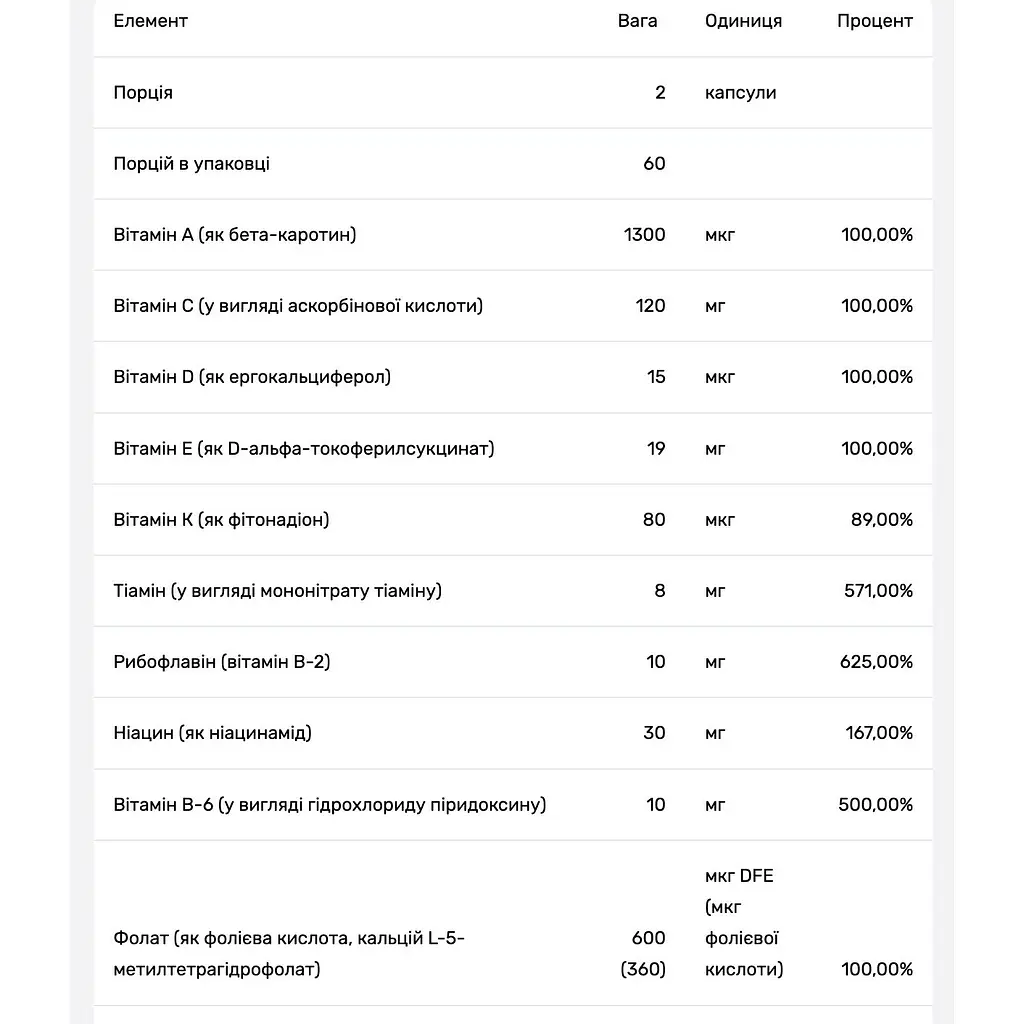This screenshot has height=1024, width=1024.
Task: Select the Рибофлавін (вітамін B-2) row
Action: click(513, 662)
